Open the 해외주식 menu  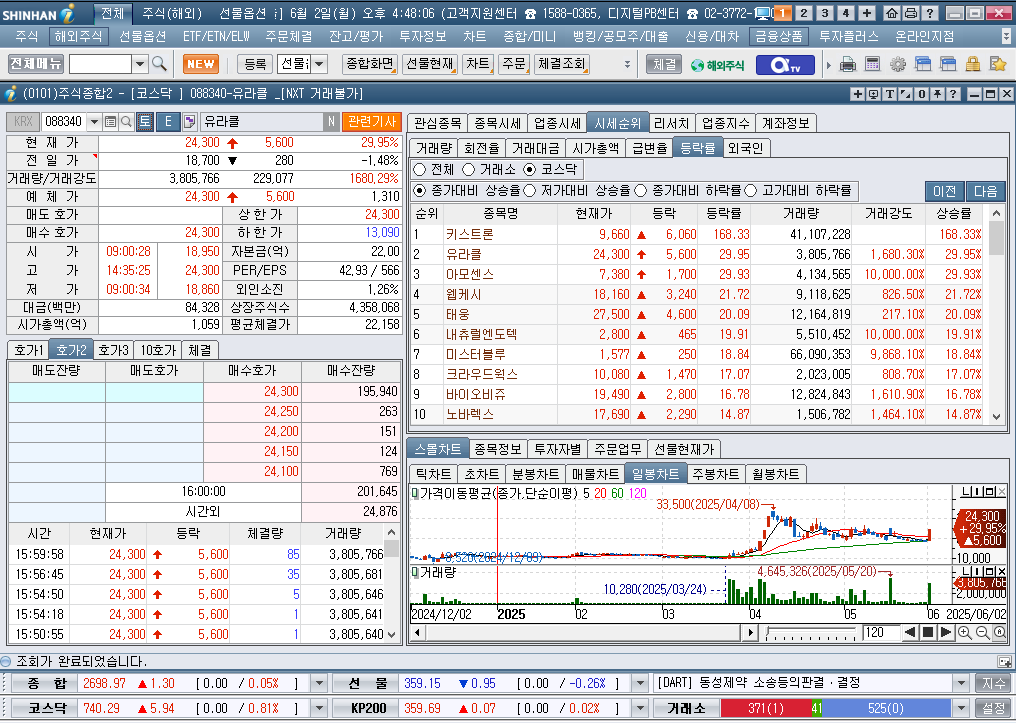[x=78, y=36]
